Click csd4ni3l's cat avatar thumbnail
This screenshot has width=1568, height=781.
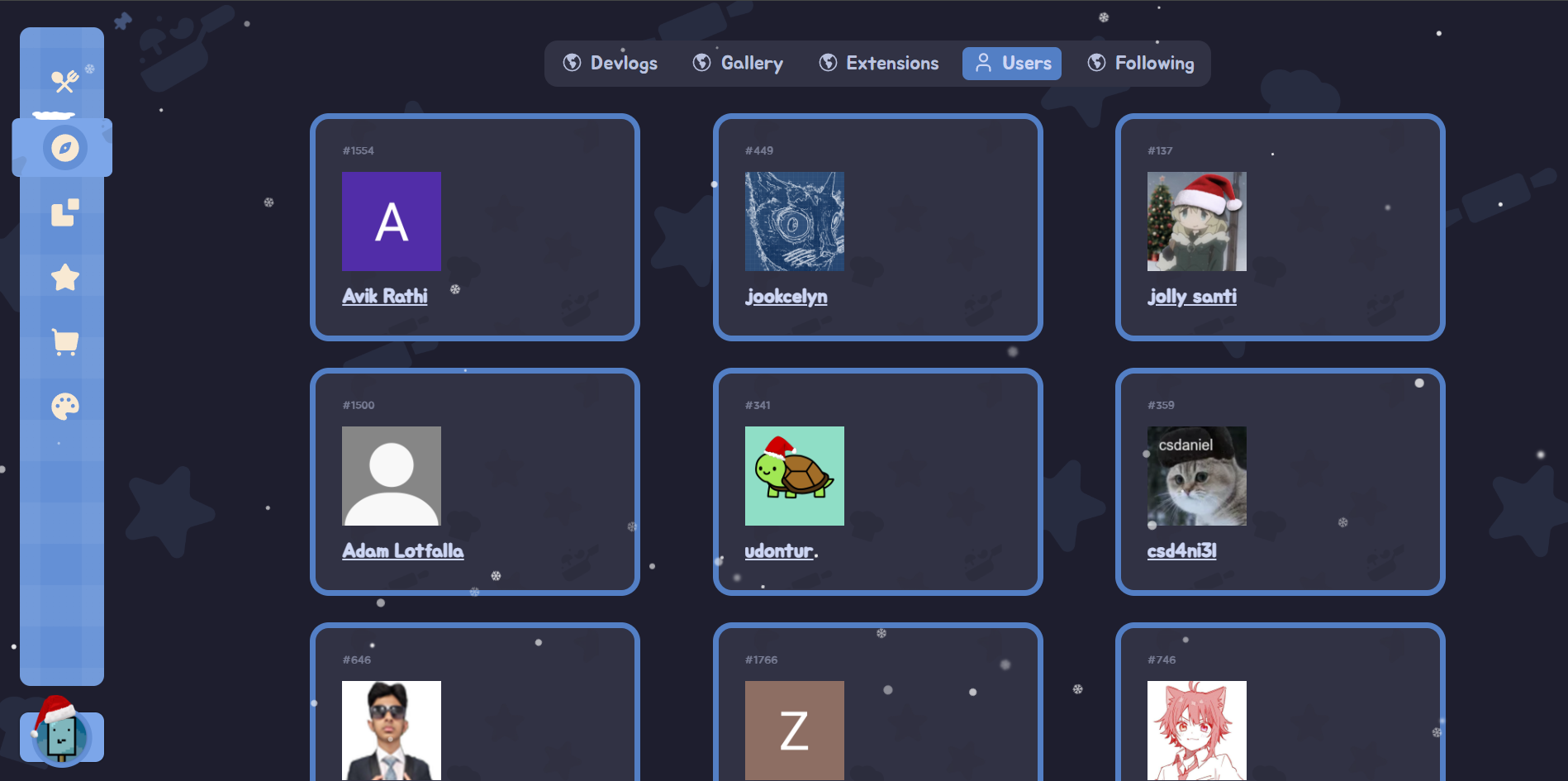coord(1196,476)
